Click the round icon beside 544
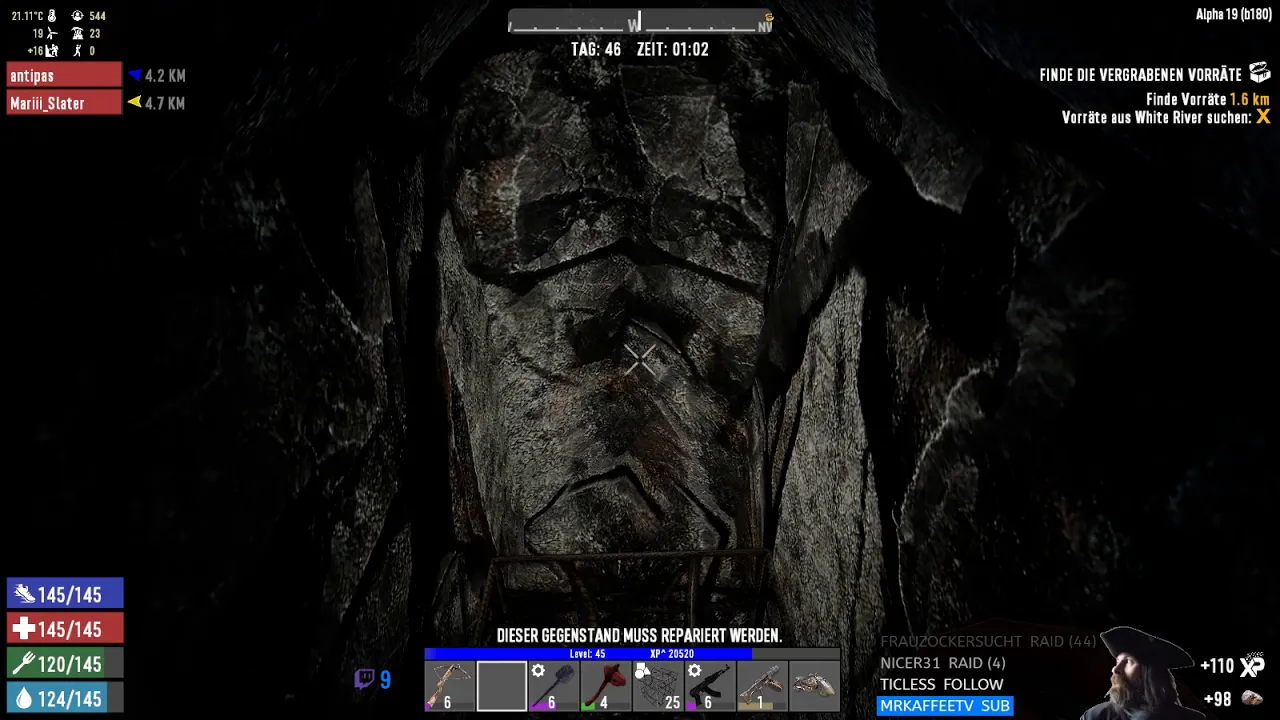The width and height of the screenshot is (1280, 720). click(x=77, y=16)
